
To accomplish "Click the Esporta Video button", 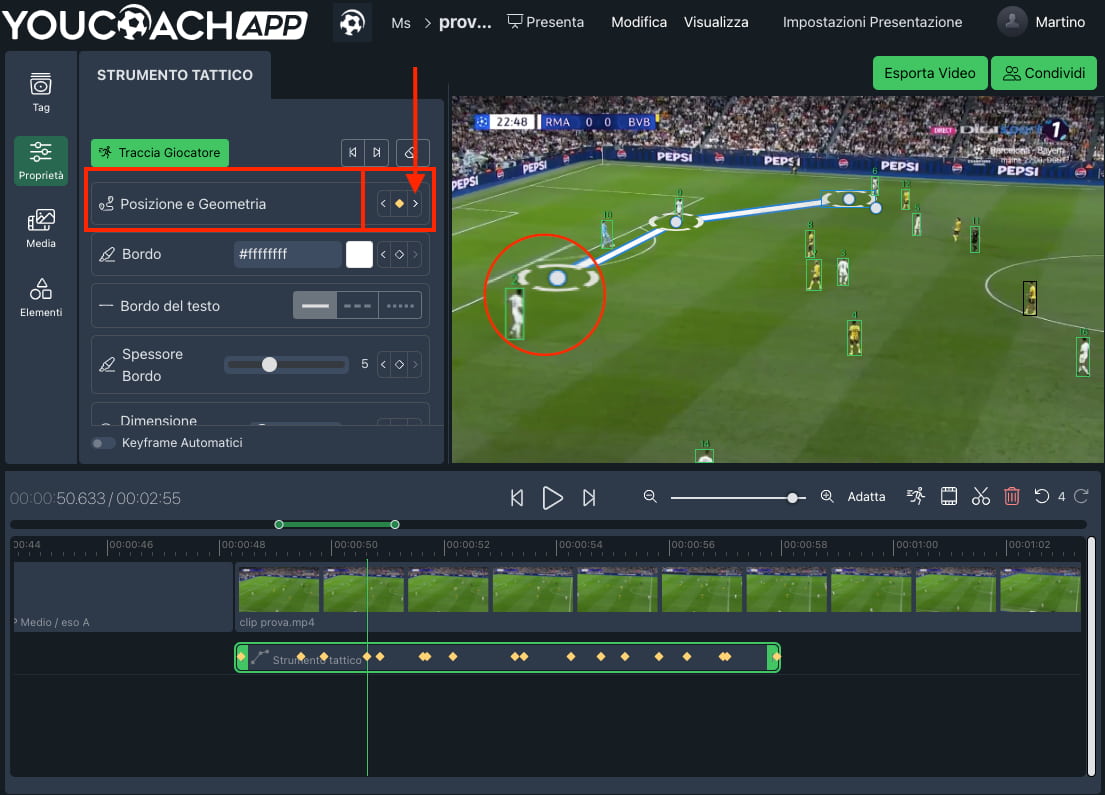I will [930, 73].
